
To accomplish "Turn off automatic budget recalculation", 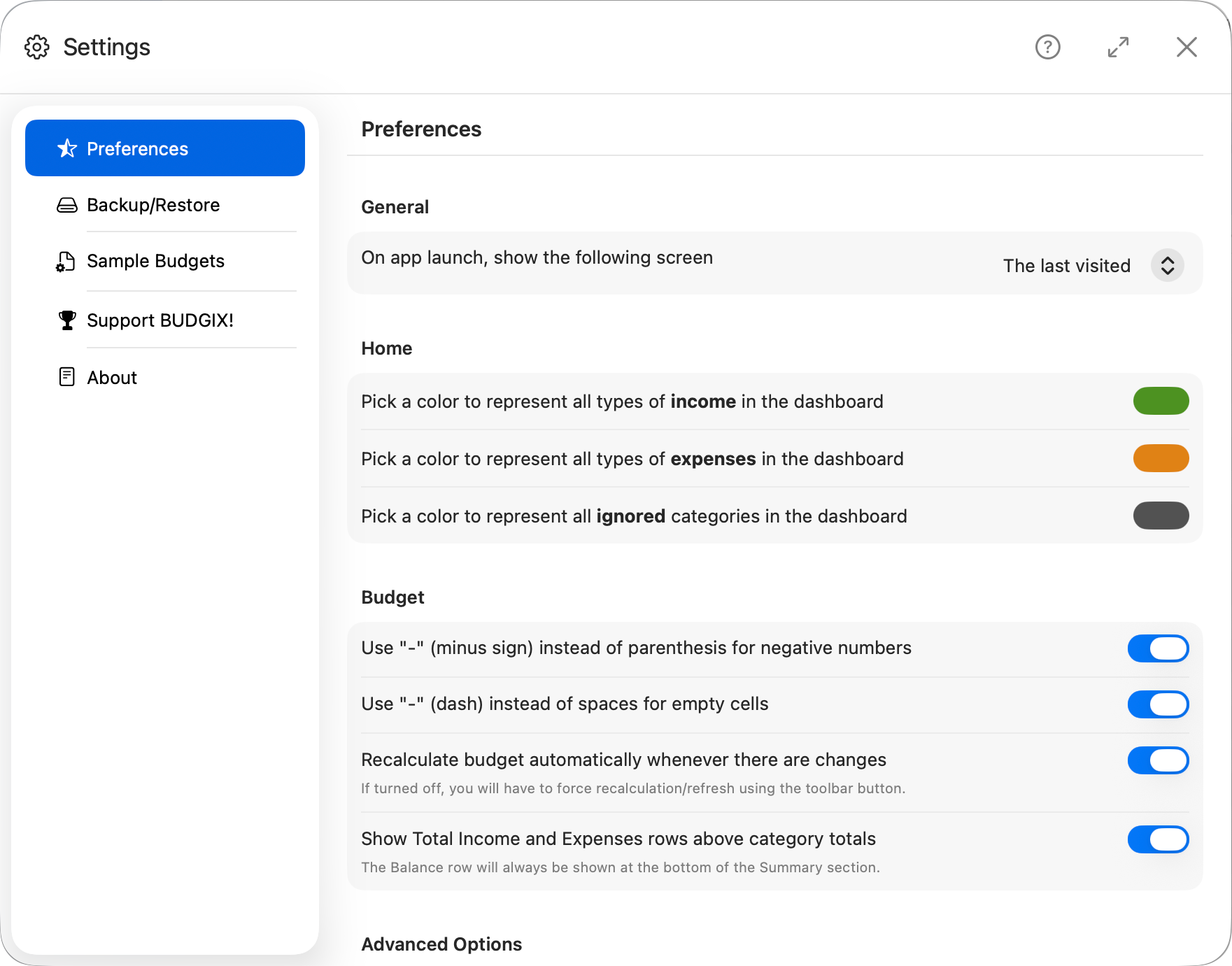I will (x=1158, y=760).
